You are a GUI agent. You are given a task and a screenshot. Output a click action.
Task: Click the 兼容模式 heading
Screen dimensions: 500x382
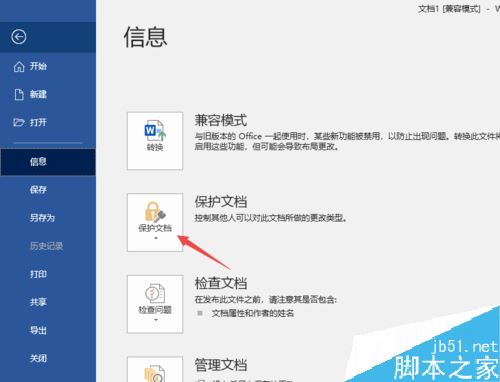[x=221, y=120]
